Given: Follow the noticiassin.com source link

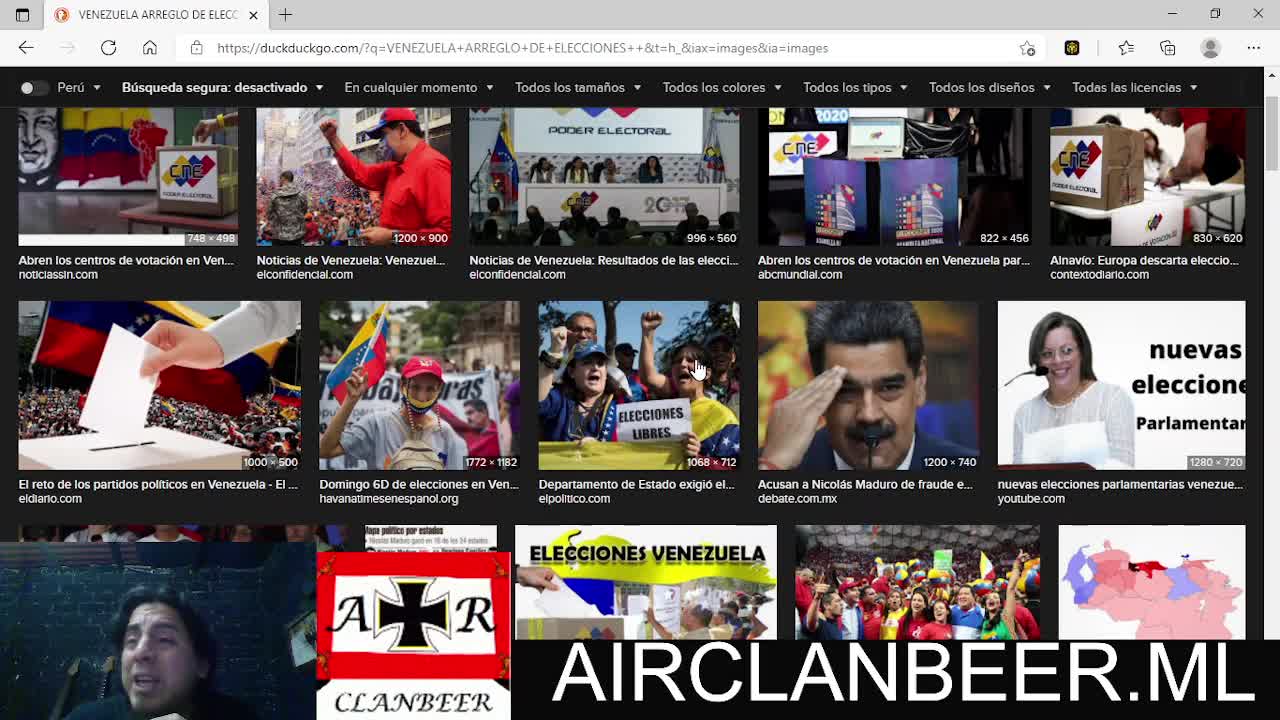Looking at the screenshot, I should point(58,275).
